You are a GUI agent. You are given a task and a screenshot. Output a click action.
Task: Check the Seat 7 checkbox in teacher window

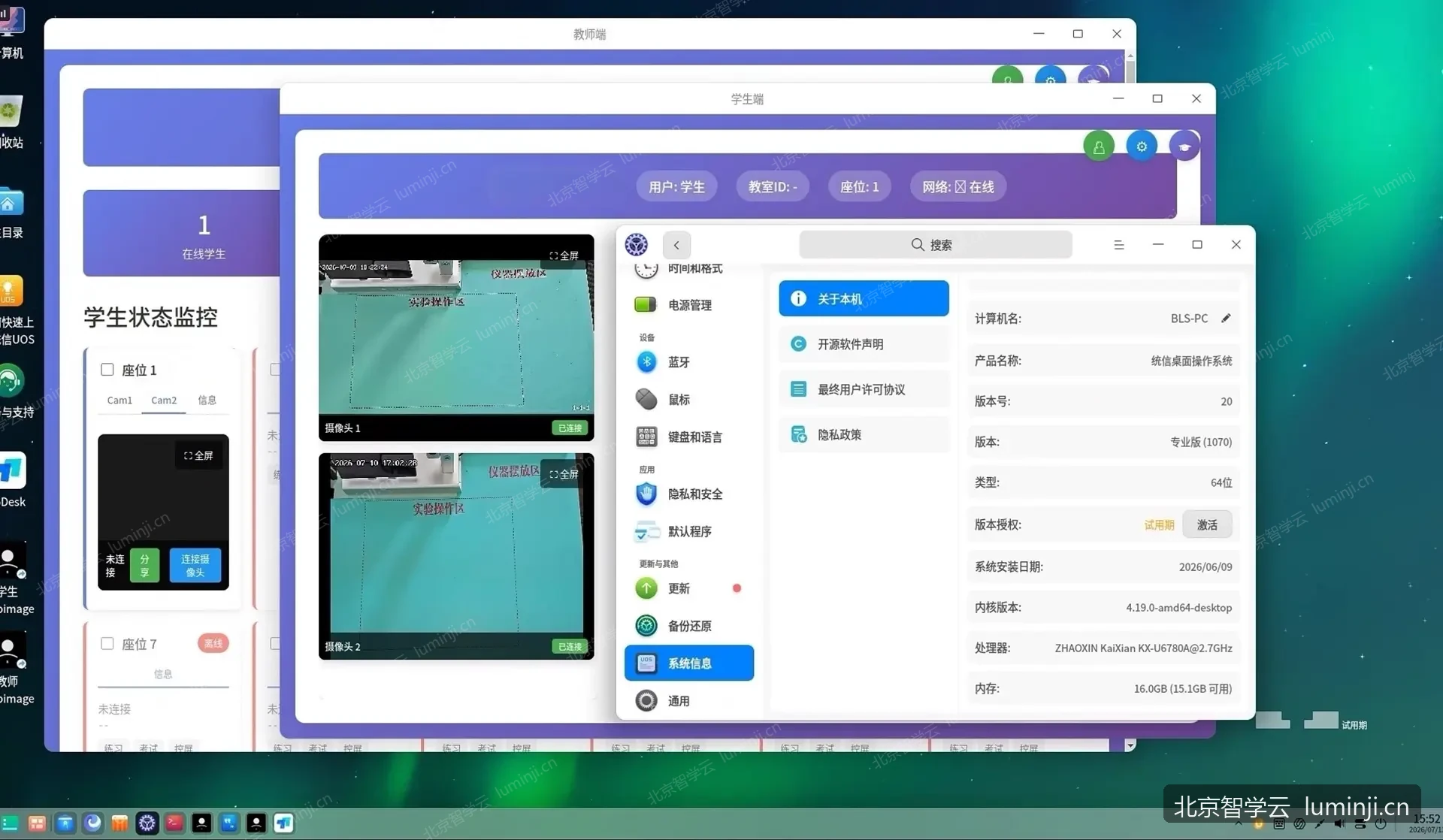107,644
